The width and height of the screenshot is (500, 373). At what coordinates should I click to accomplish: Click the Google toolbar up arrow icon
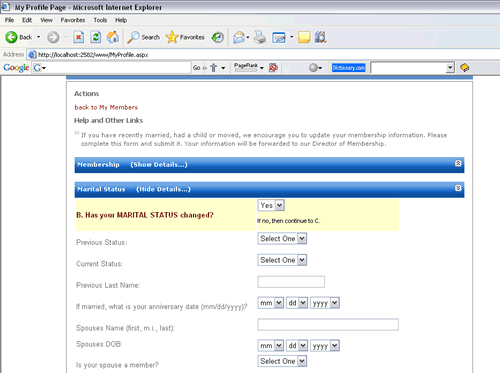214,68
